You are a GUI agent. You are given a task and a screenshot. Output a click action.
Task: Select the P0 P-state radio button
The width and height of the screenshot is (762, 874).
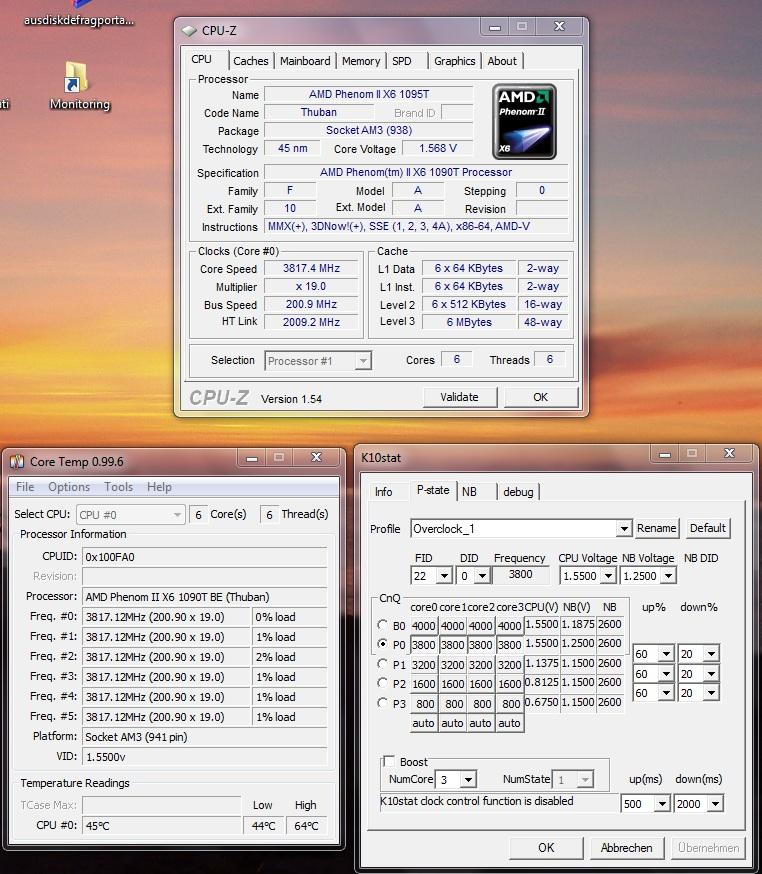click(382, 643)
